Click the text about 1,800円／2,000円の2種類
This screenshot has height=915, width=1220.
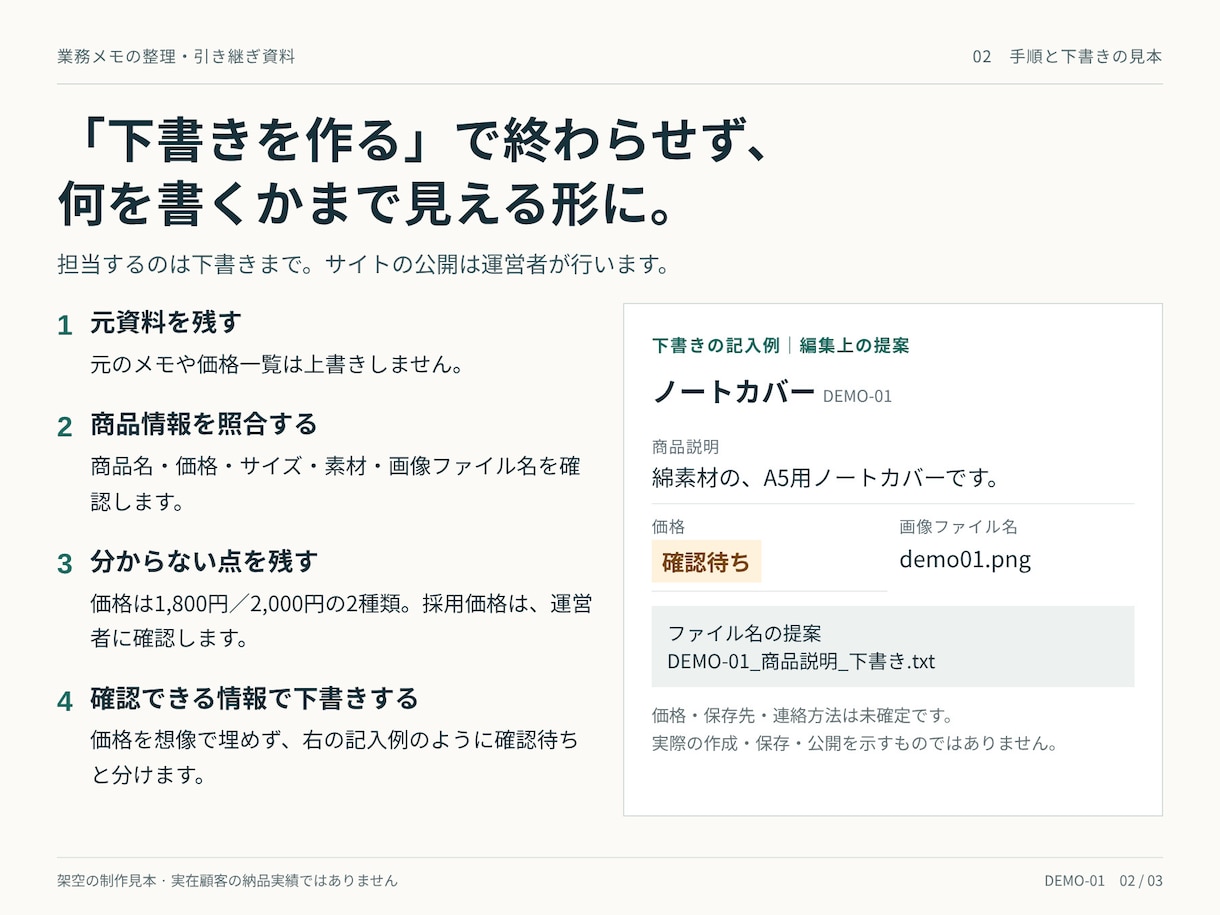pyautogui.click(x=341, y=621)
